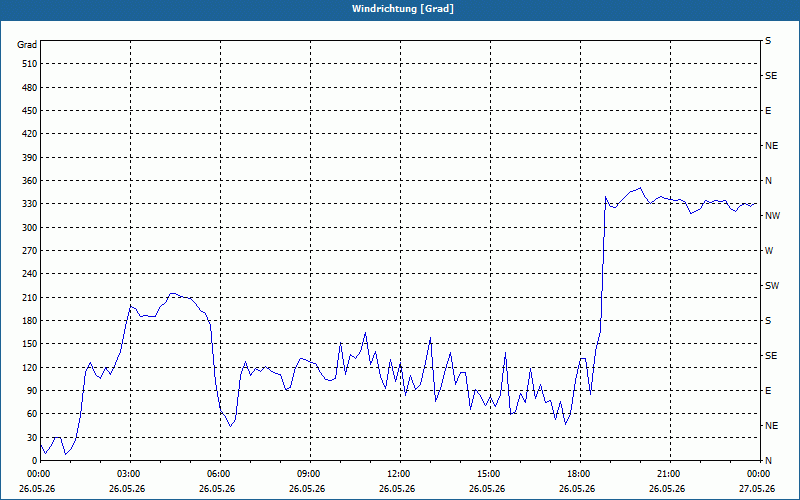Screen dimensions: 800x500
Task: Pick the '360' degree axis label
Action: pos(30,181)
